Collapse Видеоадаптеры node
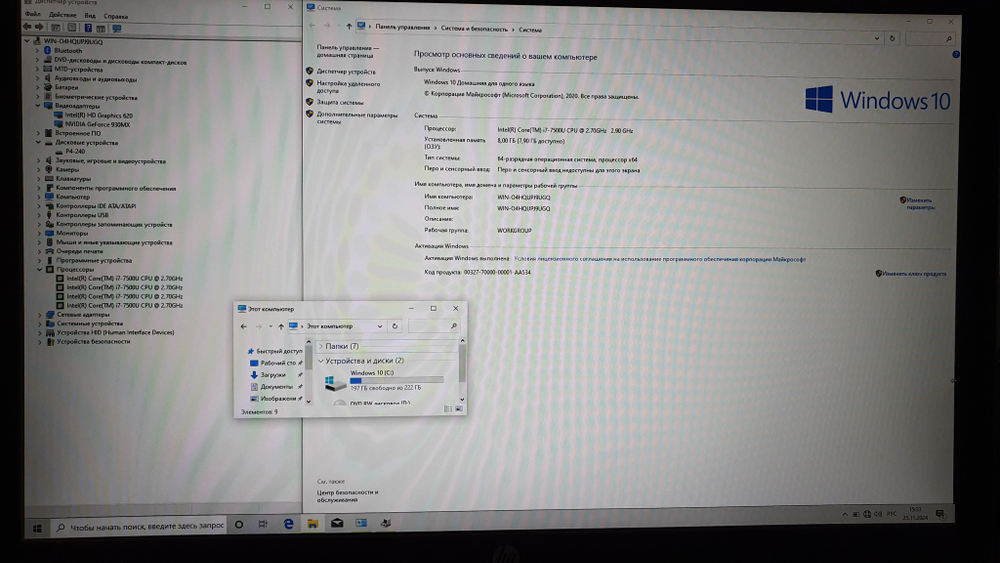This screenshot has height=563, width=1000. pyautogui.click(x=38, y=106)
